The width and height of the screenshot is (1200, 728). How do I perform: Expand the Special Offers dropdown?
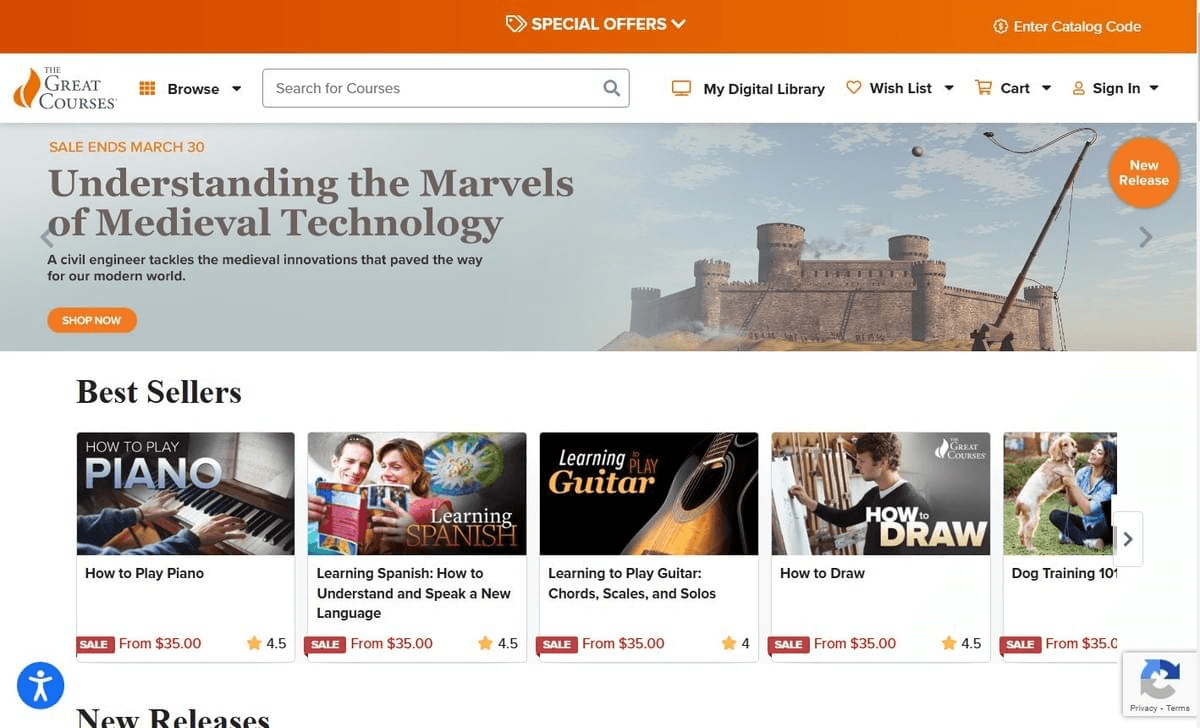[x=596, y=24]
